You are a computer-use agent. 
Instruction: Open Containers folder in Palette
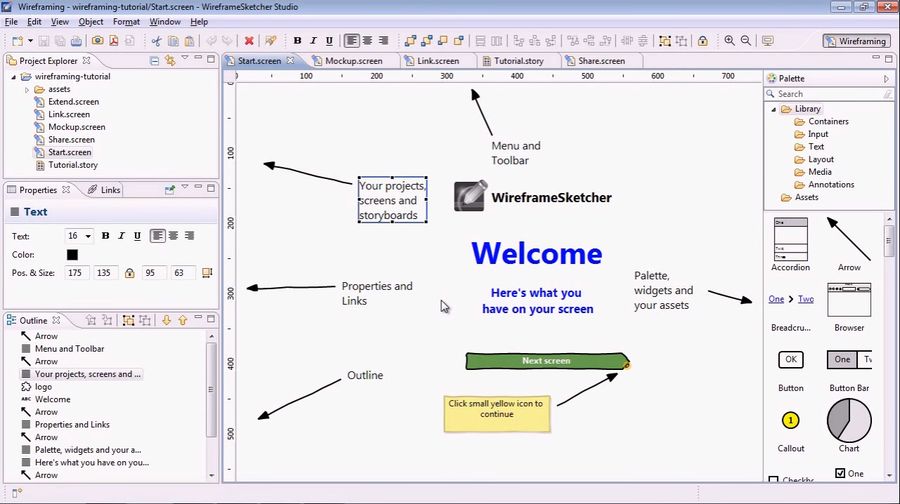(x=828, y=122)
